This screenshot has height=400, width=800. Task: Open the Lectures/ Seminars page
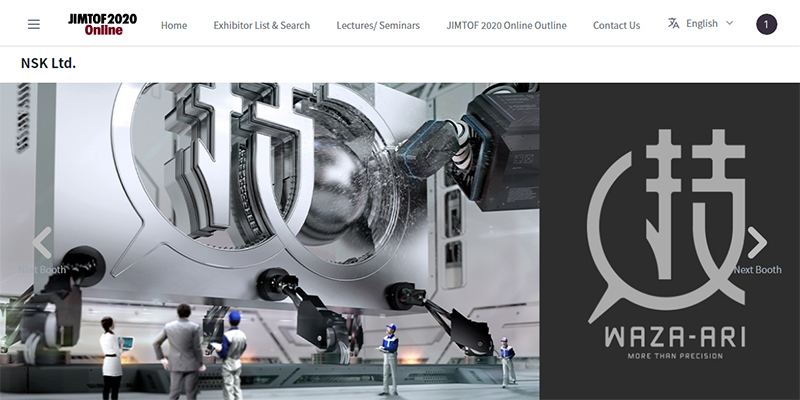[378, 25]
